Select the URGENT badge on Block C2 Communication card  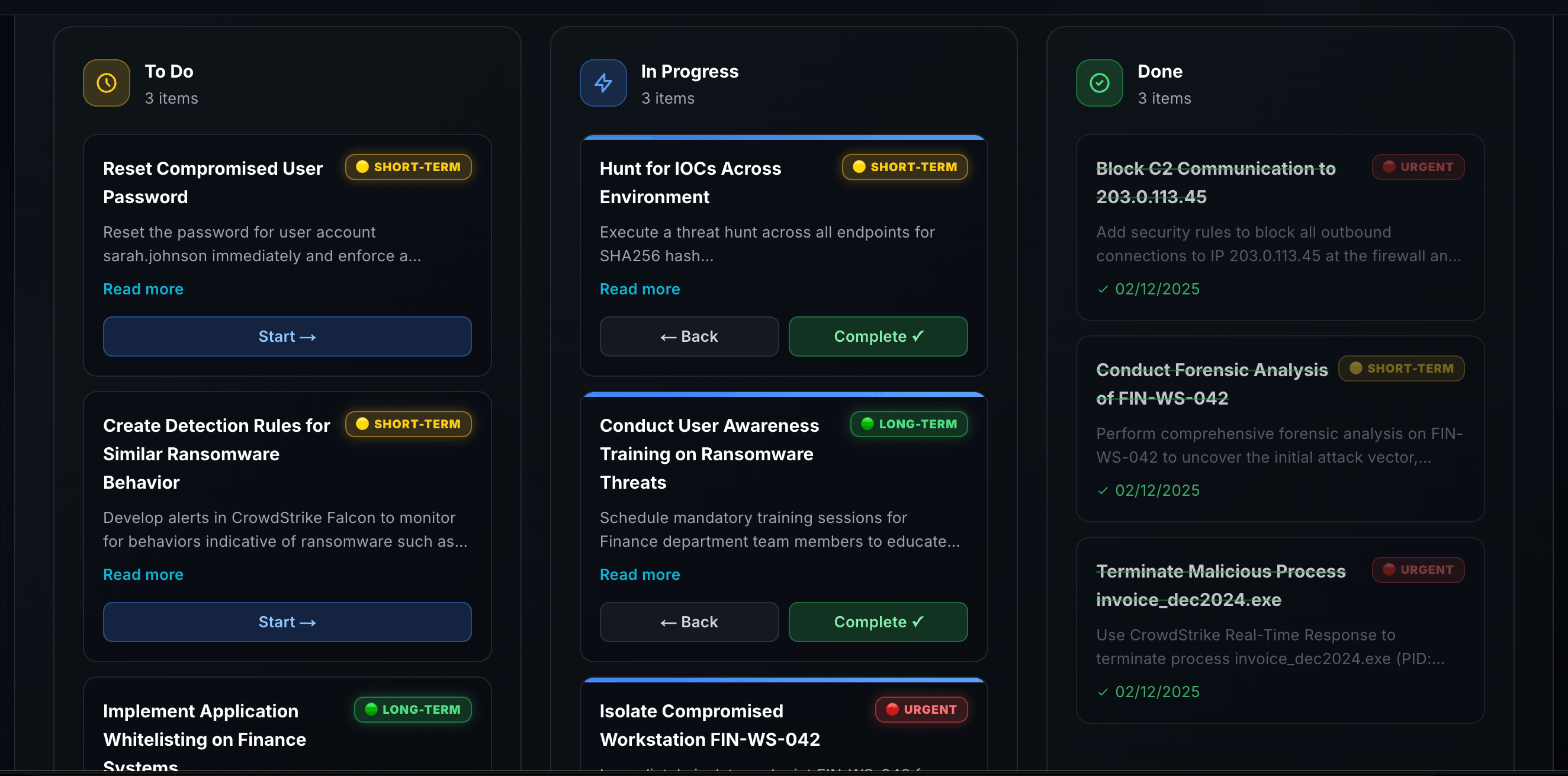1418,167
